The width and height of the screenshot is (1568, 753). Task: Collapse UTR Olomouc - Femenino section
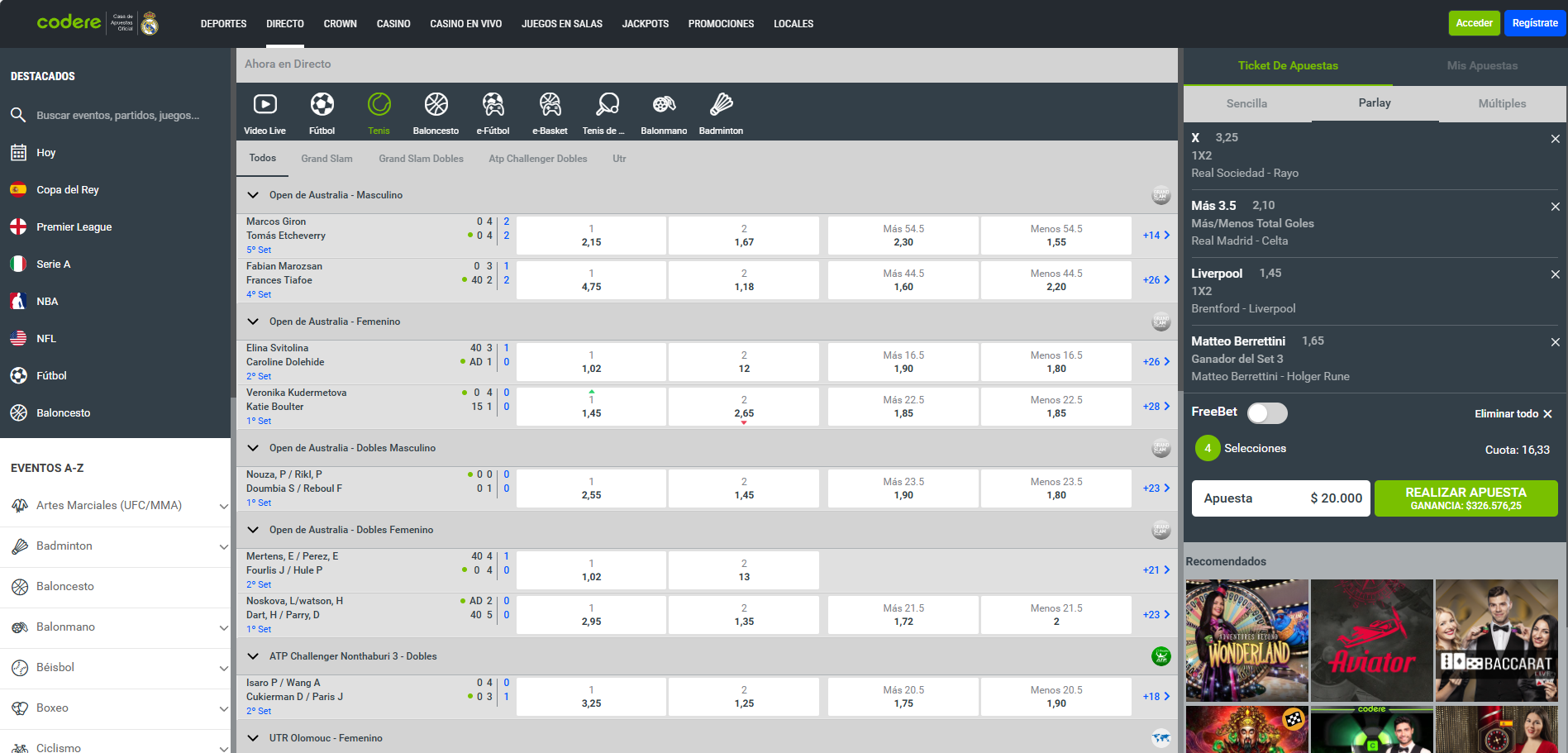coord(253,738)
